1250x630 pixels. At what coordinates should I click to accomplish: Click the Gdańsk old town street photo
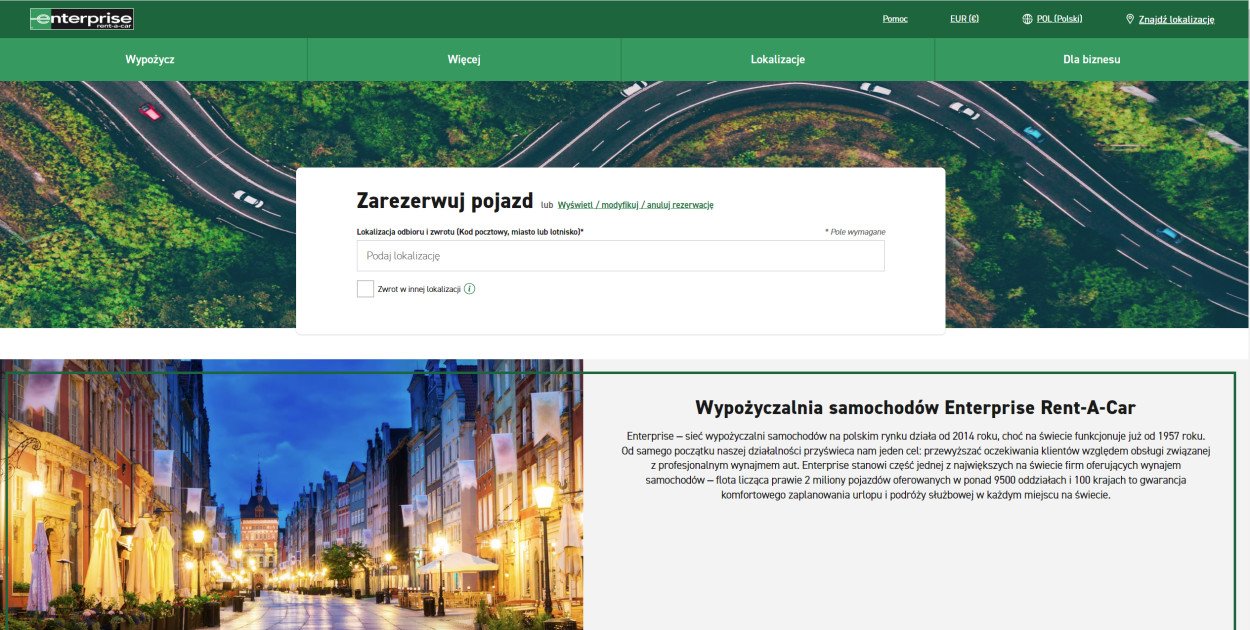[x=292, y=495]
